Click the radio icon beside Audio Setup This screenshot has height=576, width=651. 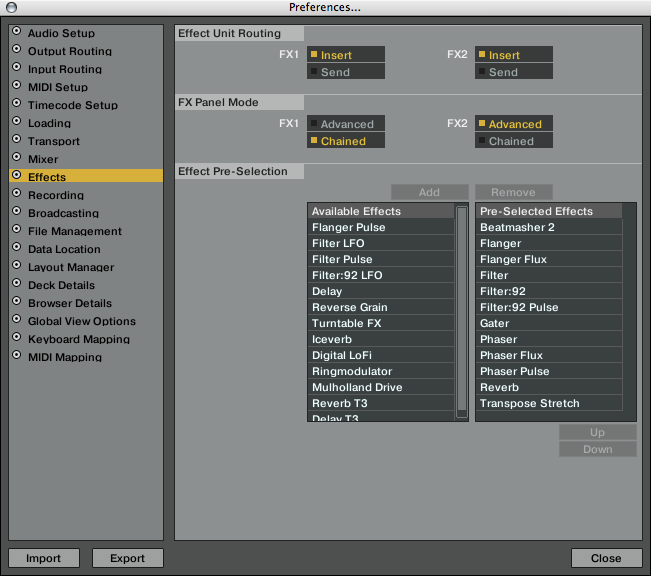(x=16, y=32)
